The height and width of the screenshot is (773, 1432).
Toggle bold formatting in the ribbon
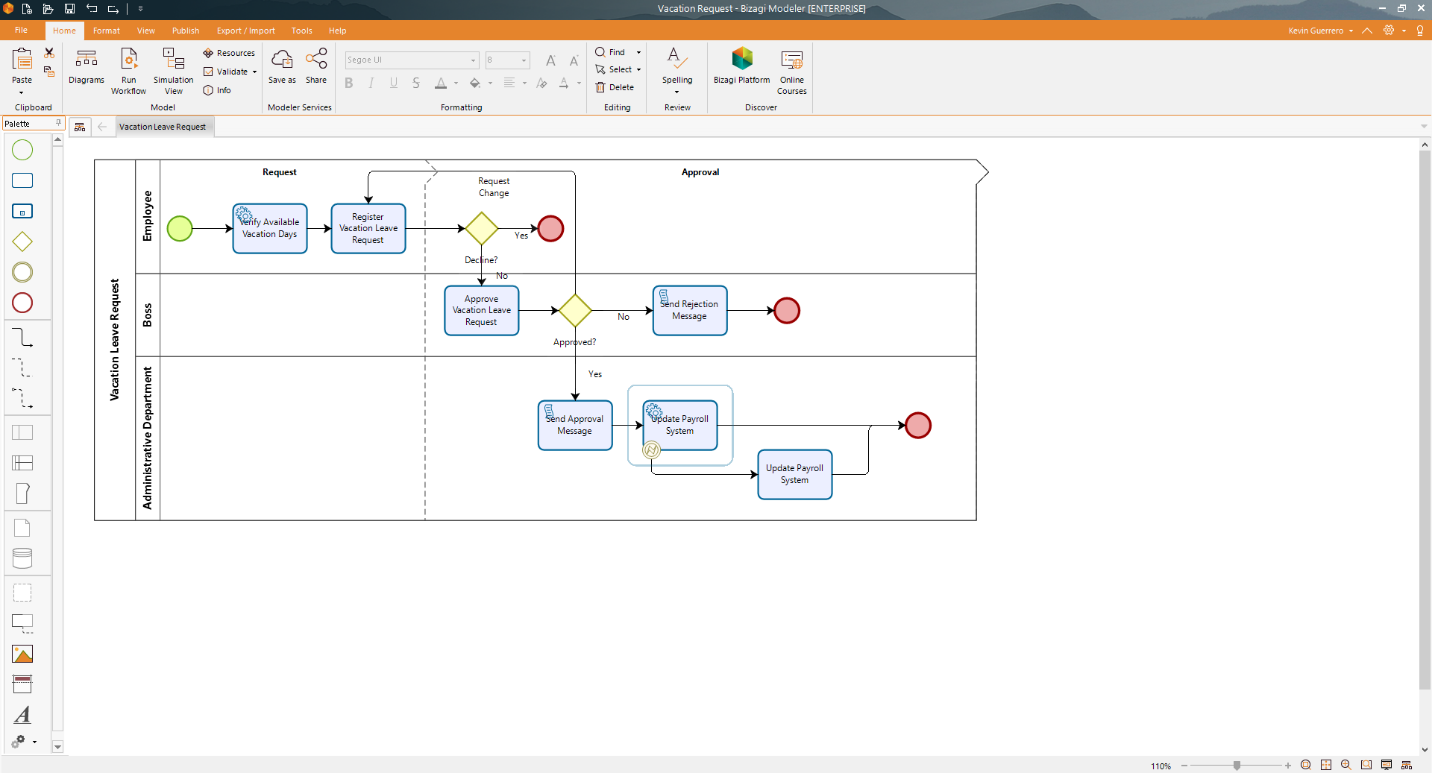point(348,83)
